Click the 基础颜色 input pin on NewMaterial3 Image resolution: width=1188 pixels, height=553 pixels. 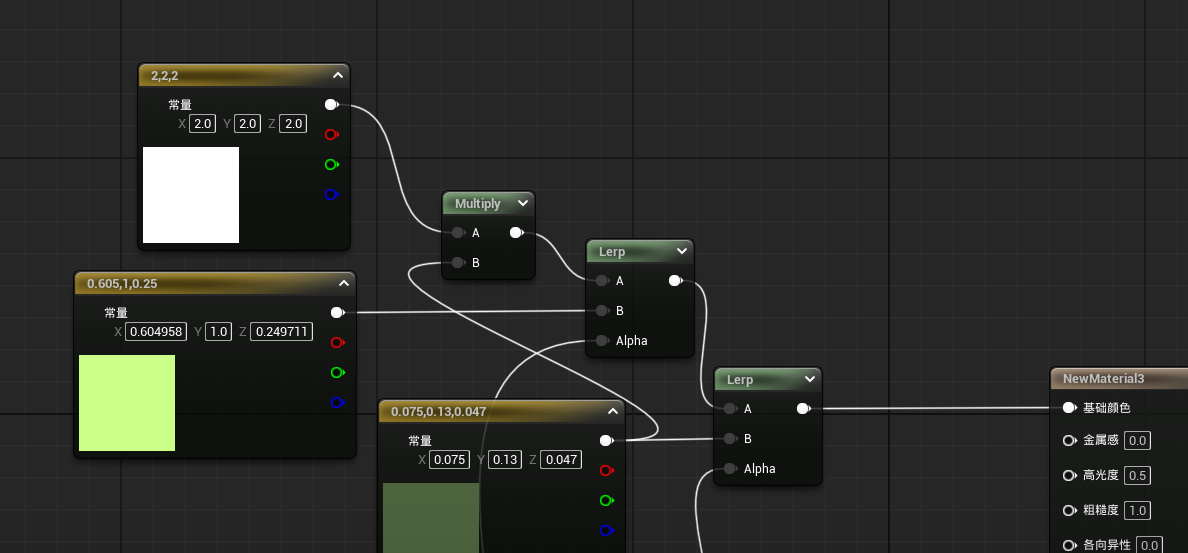coord(1069,408)
